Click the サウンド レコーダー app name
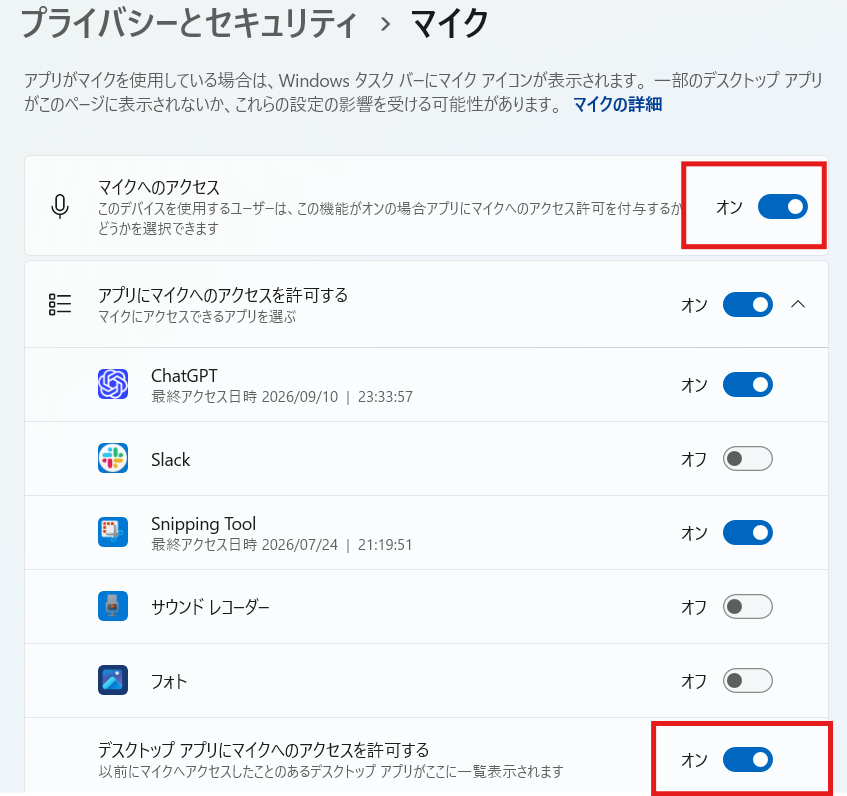Image resolution: width=847 pixels, height=796 pixels. [210, 608]
